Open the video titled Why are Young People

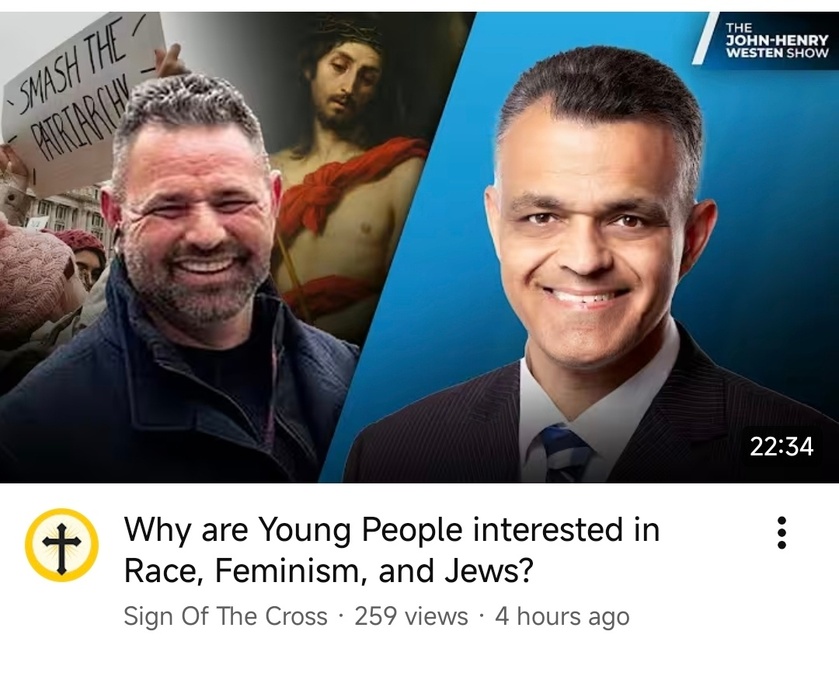tap(392, 550)
